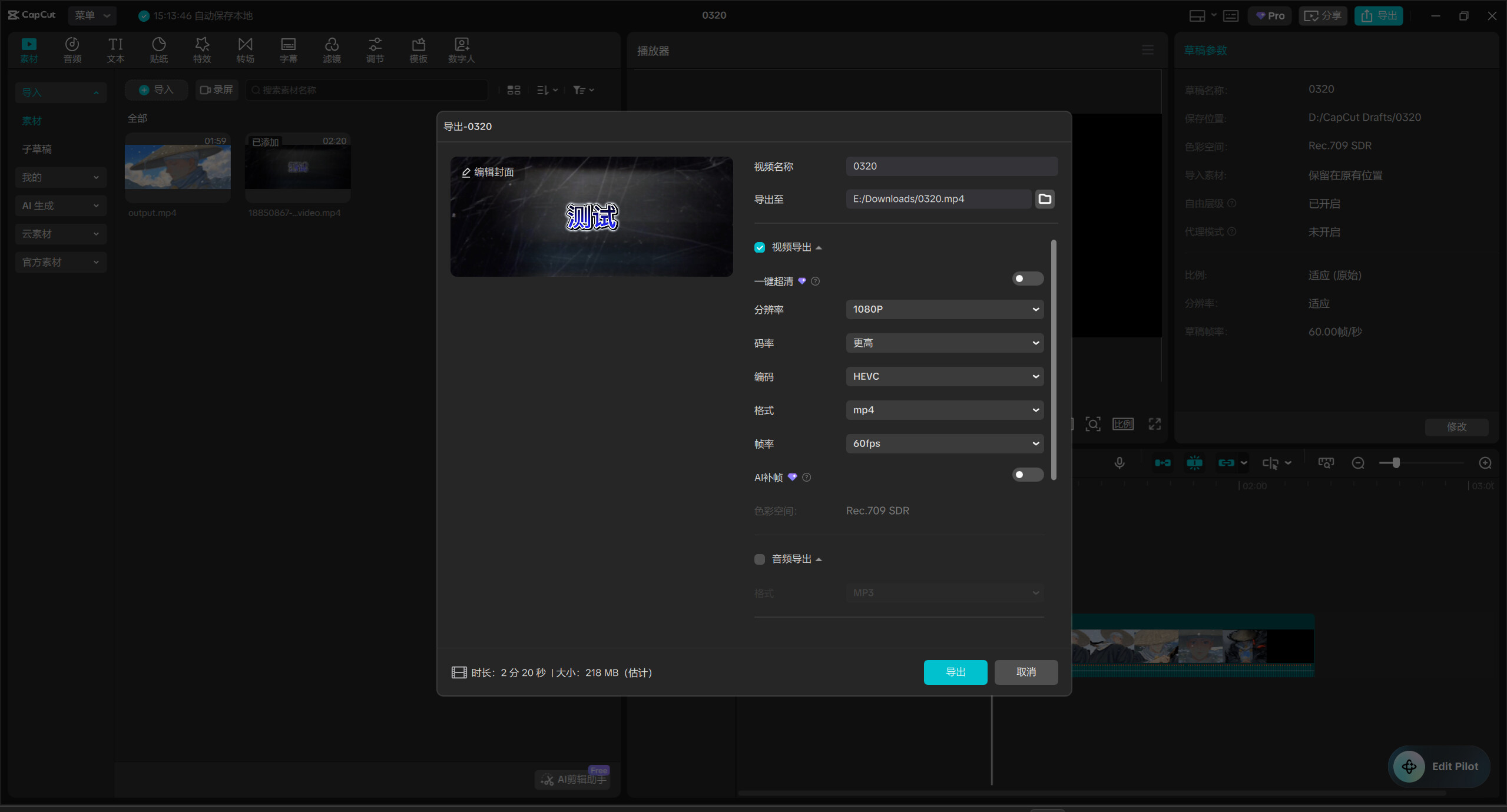This screenshot has width=1507, height=812.
Task: Open the export folder browser icon
Action: click(x=1045, y=199)
